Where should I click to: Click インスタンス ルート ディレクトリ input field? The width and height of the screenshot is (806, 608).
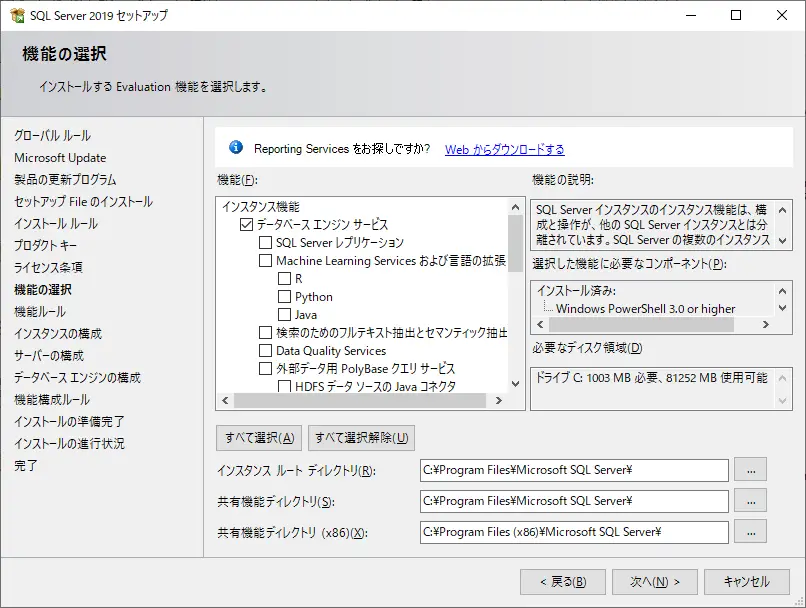pos(574,470)
